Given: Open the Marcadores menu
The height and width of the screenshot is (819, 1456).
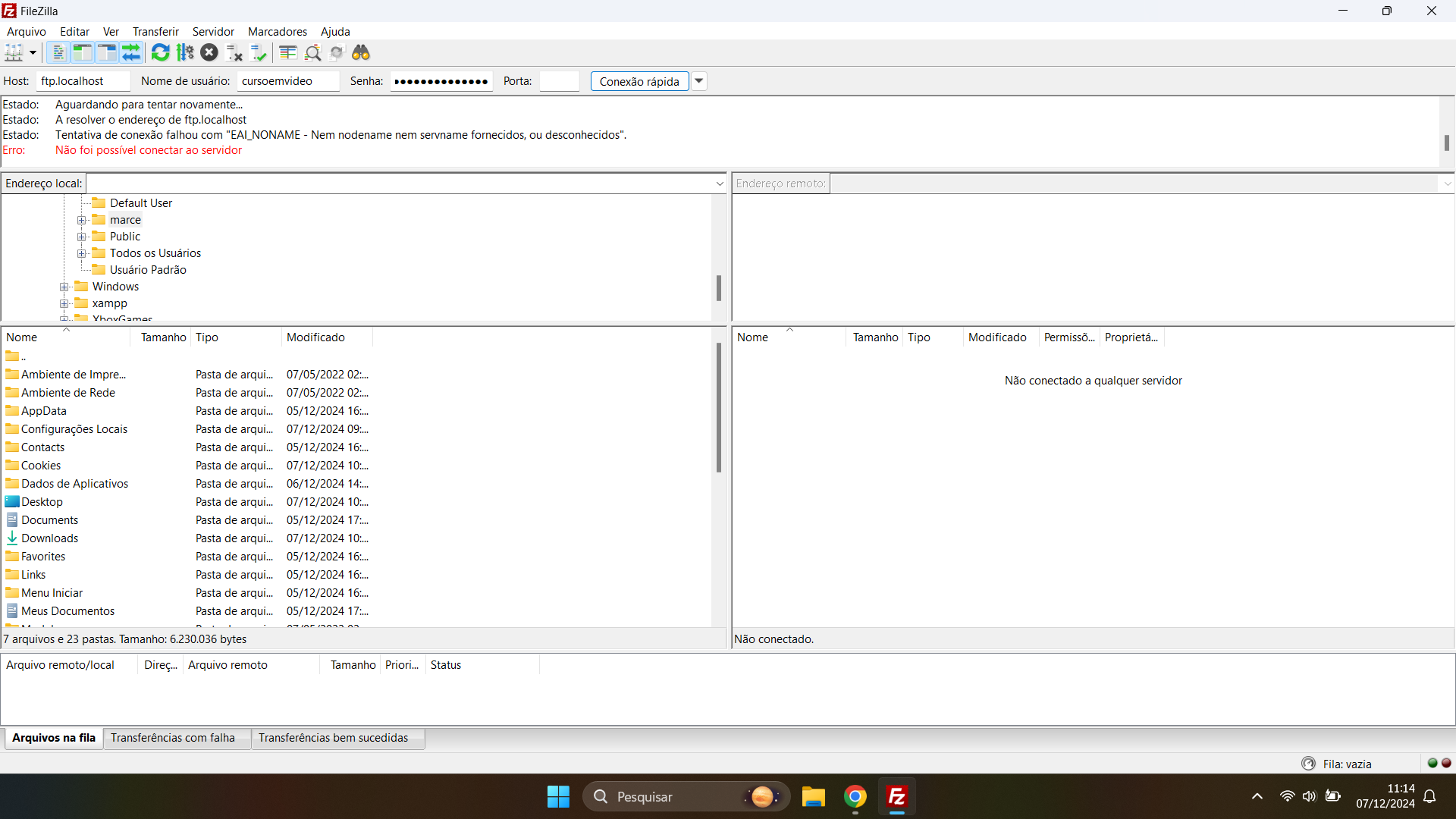Looking at the screenshot, I should (278, 32).
